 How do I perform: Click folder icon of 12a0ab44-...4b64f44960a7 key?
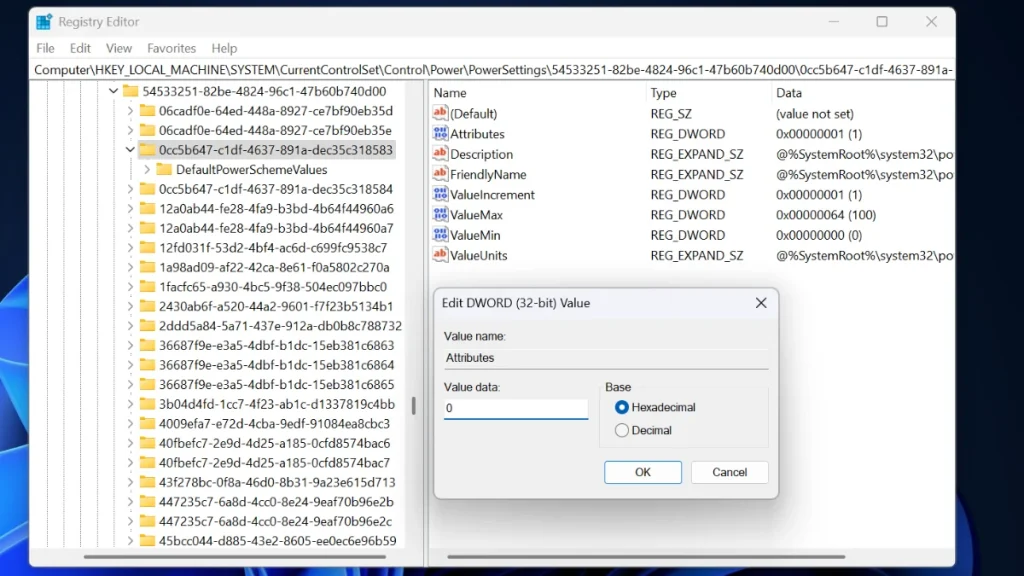(x=148, y=228)
